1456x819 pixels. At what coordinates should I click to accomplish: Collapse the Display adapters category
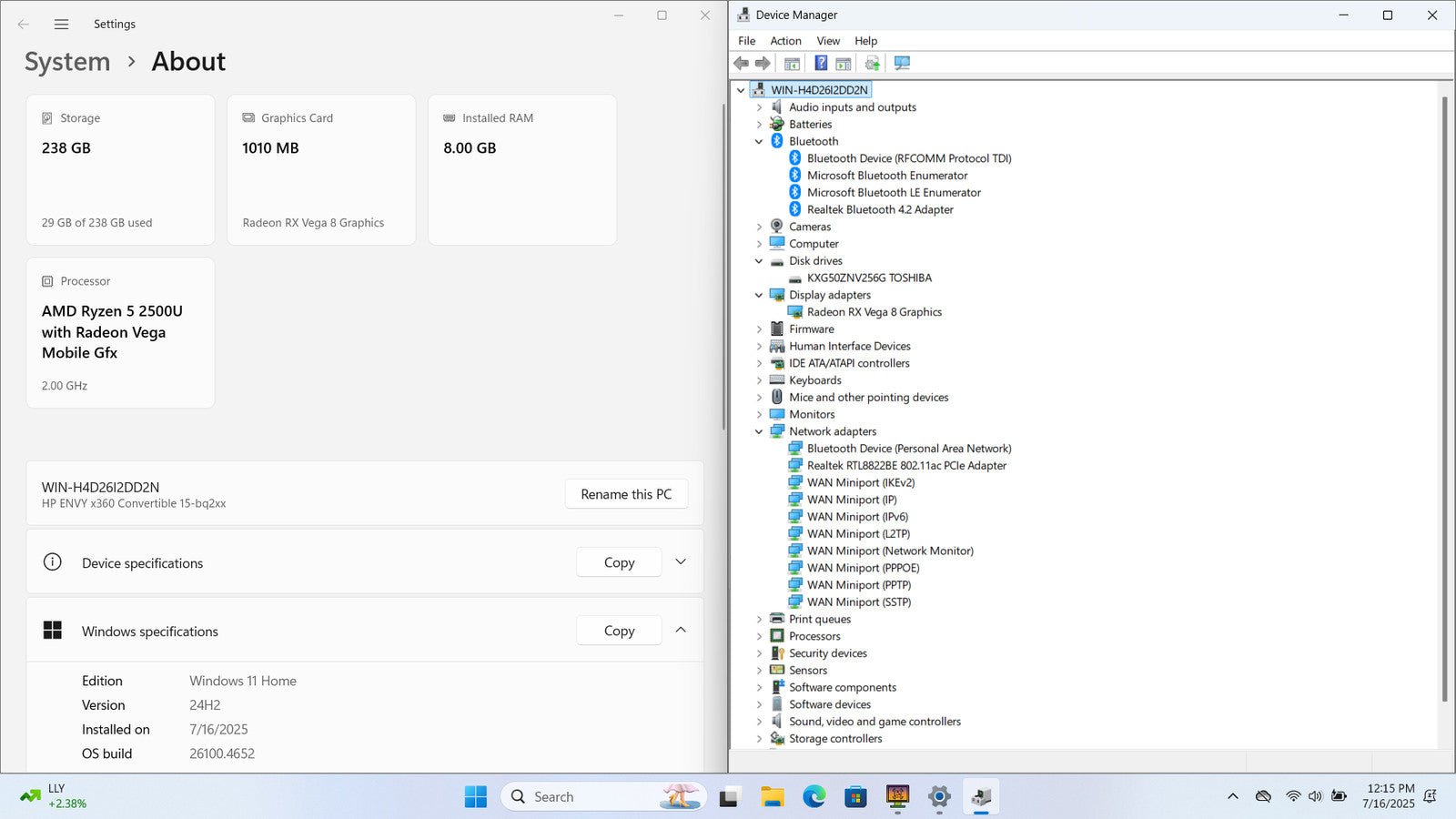(759, 295)
